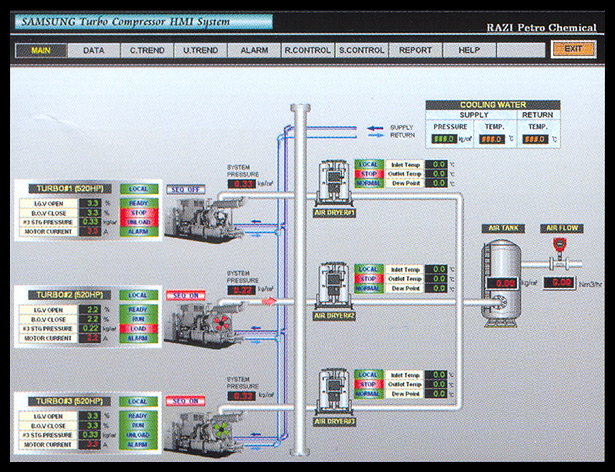The width and height of the screenshot is (615, 472).
Task: Click Turbo#3 READY indicator
Action: tap(138, 416)
